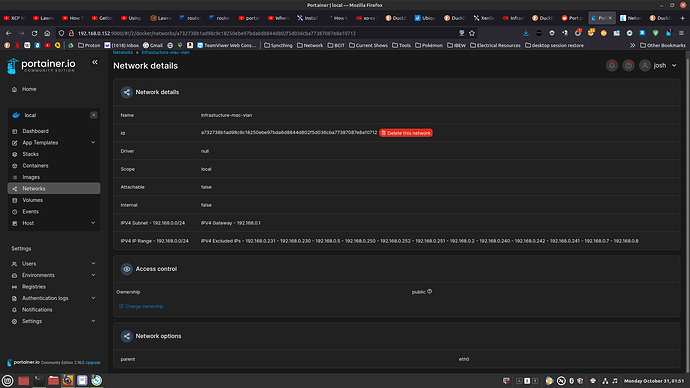Open the TeamViewer Web Console bookmark
This screenshot has height=388, width=690.
(x=227, y=45)
